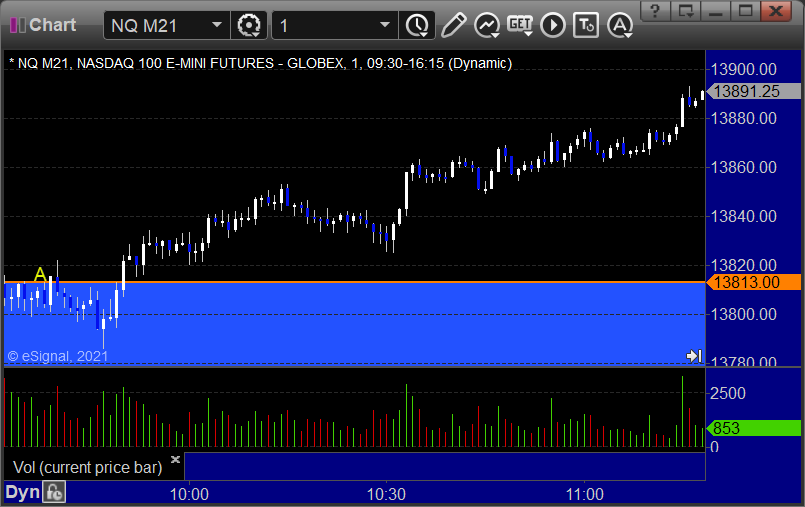Click the 13860.00 price axis label
Viewport: 805px width, 507px height.
pyautogui.click(x=744, y=167)
